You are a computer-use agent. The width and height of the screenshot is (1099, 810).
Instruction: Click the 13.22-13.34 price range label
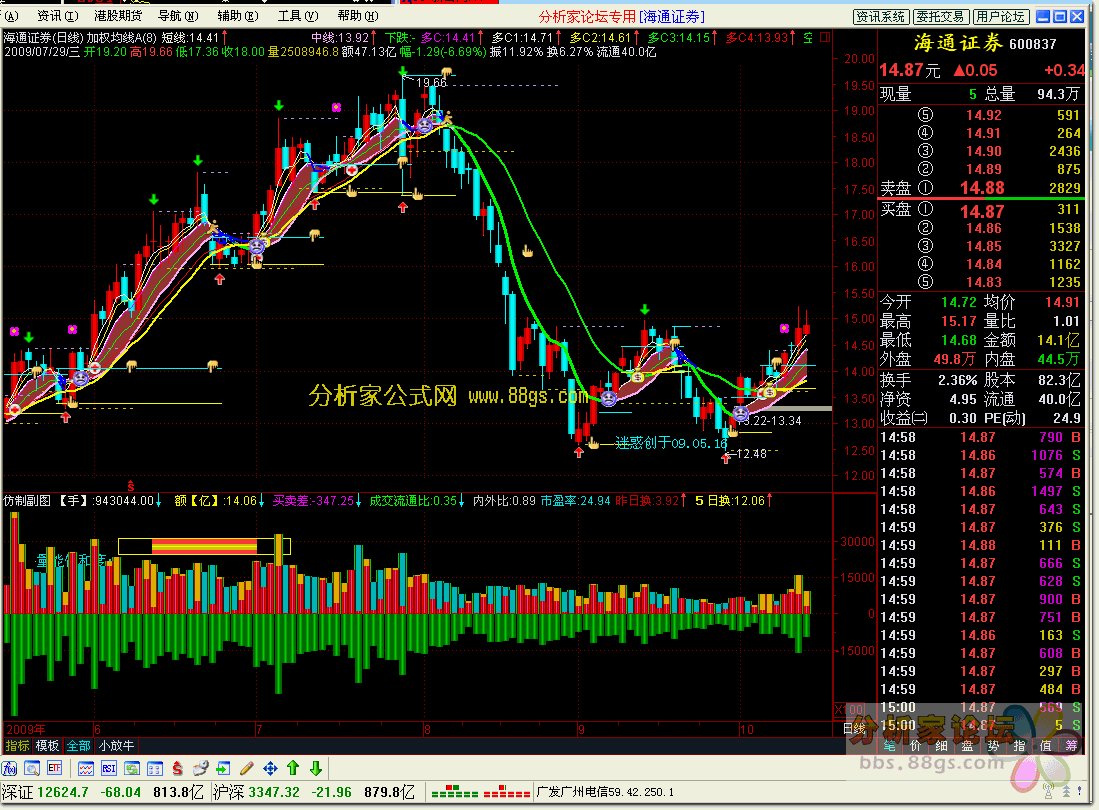tap(770, 420)
